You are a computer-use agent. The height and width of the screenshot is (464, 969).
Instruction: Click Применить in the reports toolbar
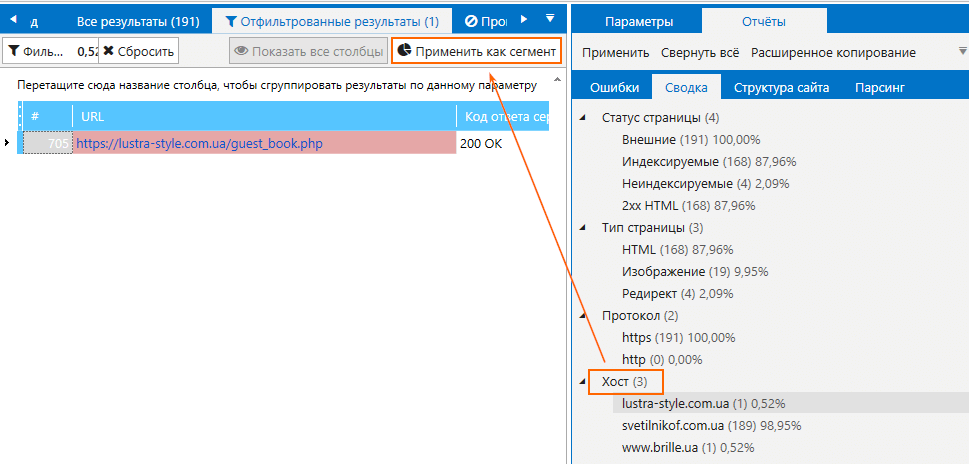616,53
